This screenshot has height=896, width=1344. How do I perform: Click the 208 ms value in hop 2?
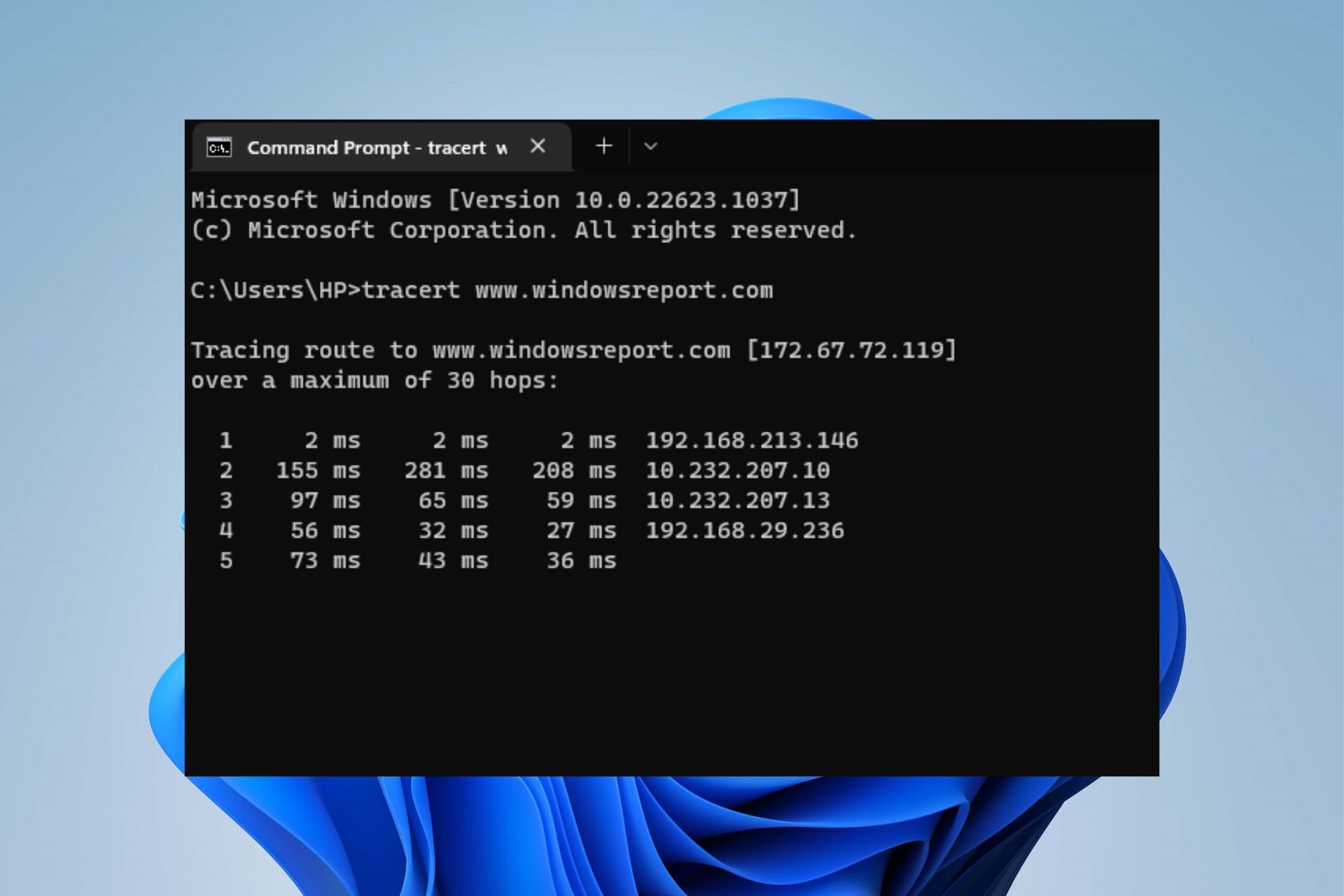(x=574, y=470)
